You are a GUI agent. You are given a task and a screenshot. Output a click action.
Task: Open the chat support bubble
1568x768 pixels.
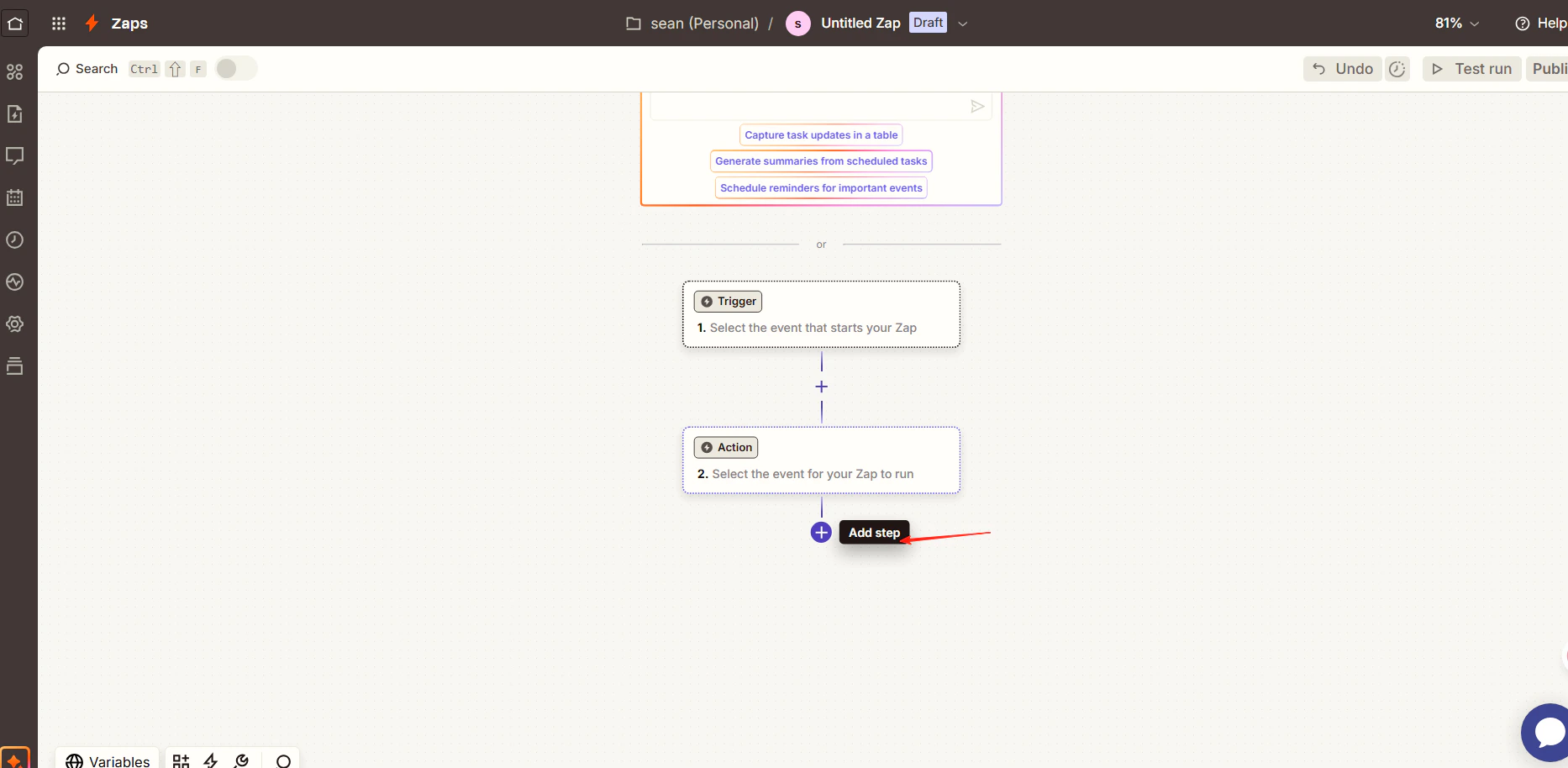tap(1546, 733)
